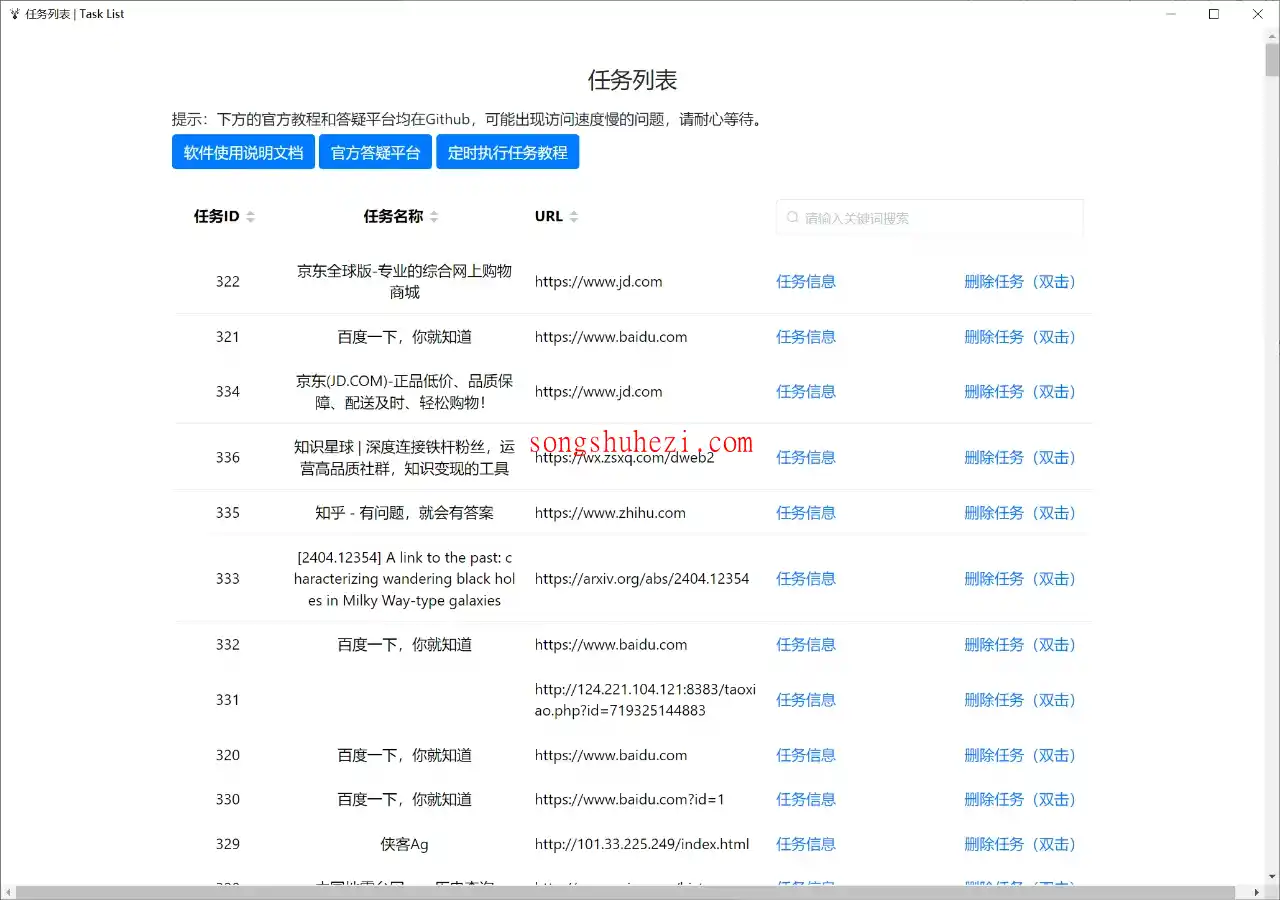Screen dimensions: 1280x900
Task: Maximize the Task List window
Action: 1214,14
